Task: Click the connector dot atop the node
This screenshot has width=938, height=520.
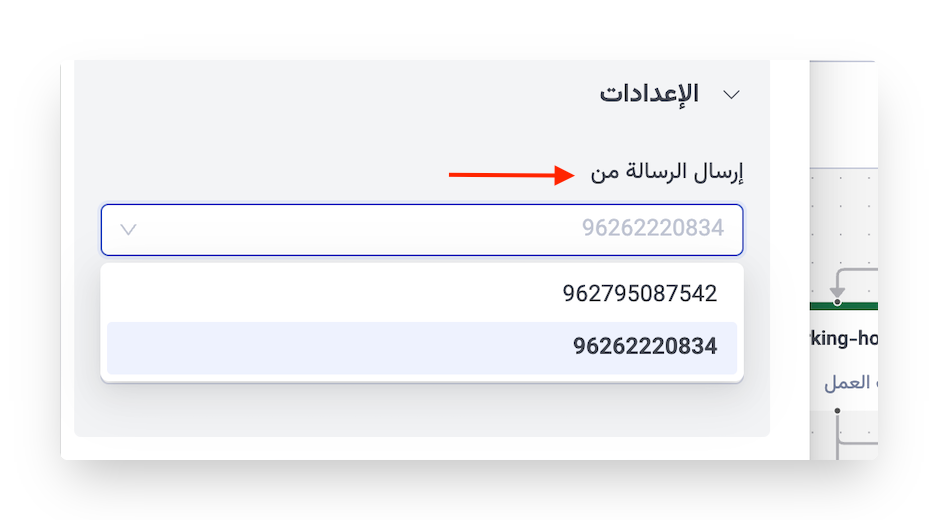Action: tap(838, 302)
